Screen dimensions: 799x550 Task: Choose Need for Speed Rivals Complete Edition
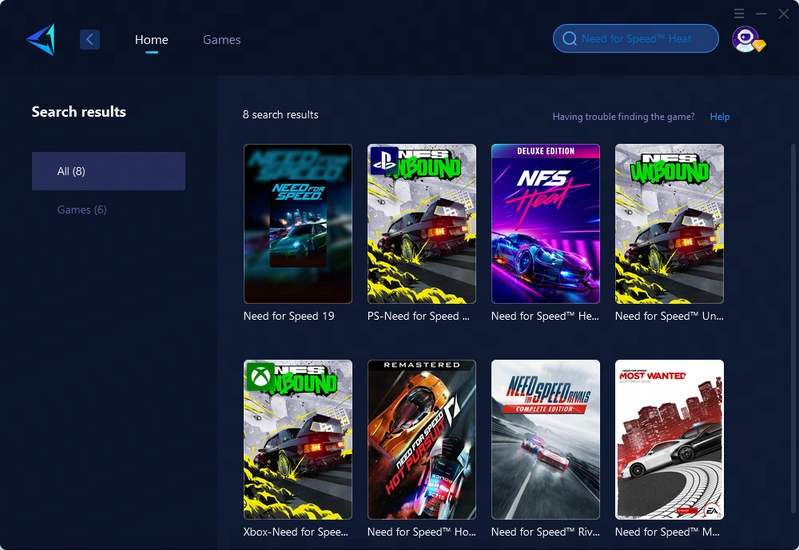click(545, 439)
